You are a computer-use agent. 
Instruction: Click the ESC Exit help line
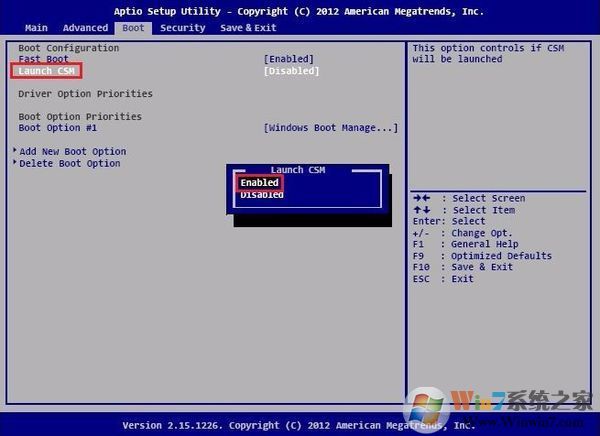[443, 279]
